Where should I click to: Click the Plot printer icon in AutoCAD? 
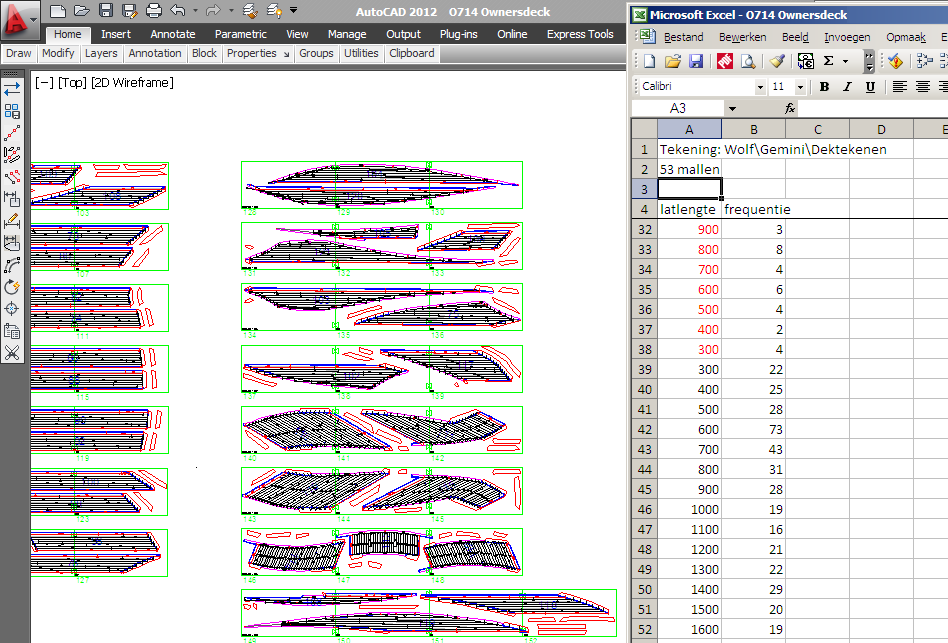click(153, 11)
